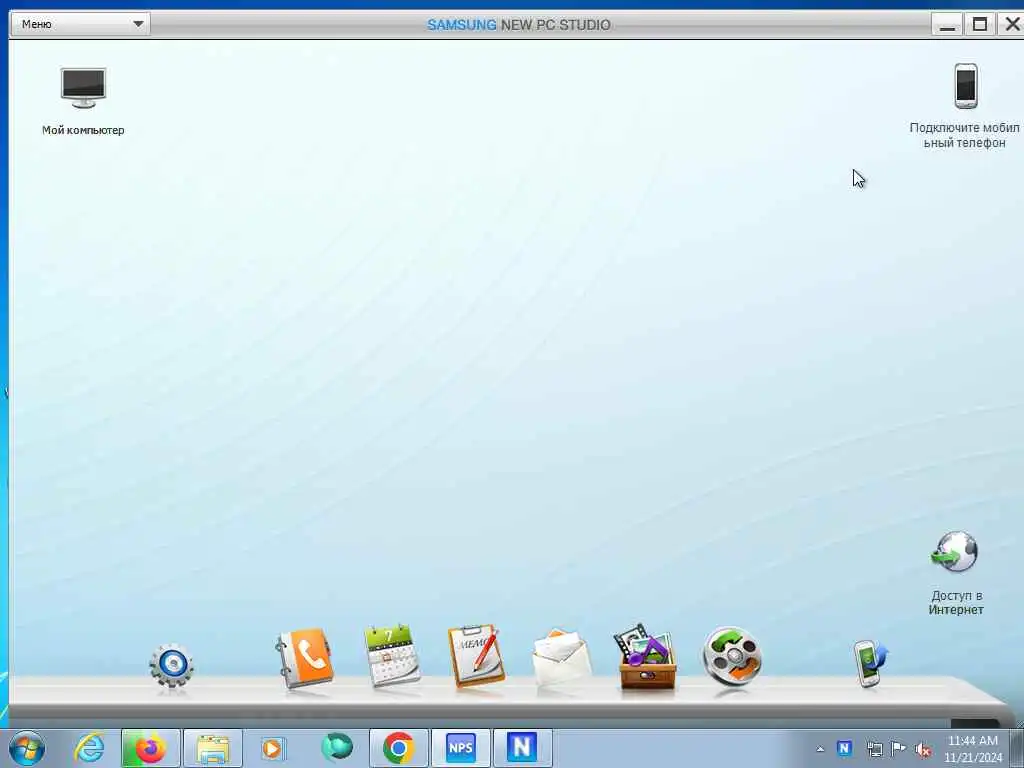Open Windows Media Player in the taskbar
The height and width of the screenshot is (768, 1024).
pos(273,748)
